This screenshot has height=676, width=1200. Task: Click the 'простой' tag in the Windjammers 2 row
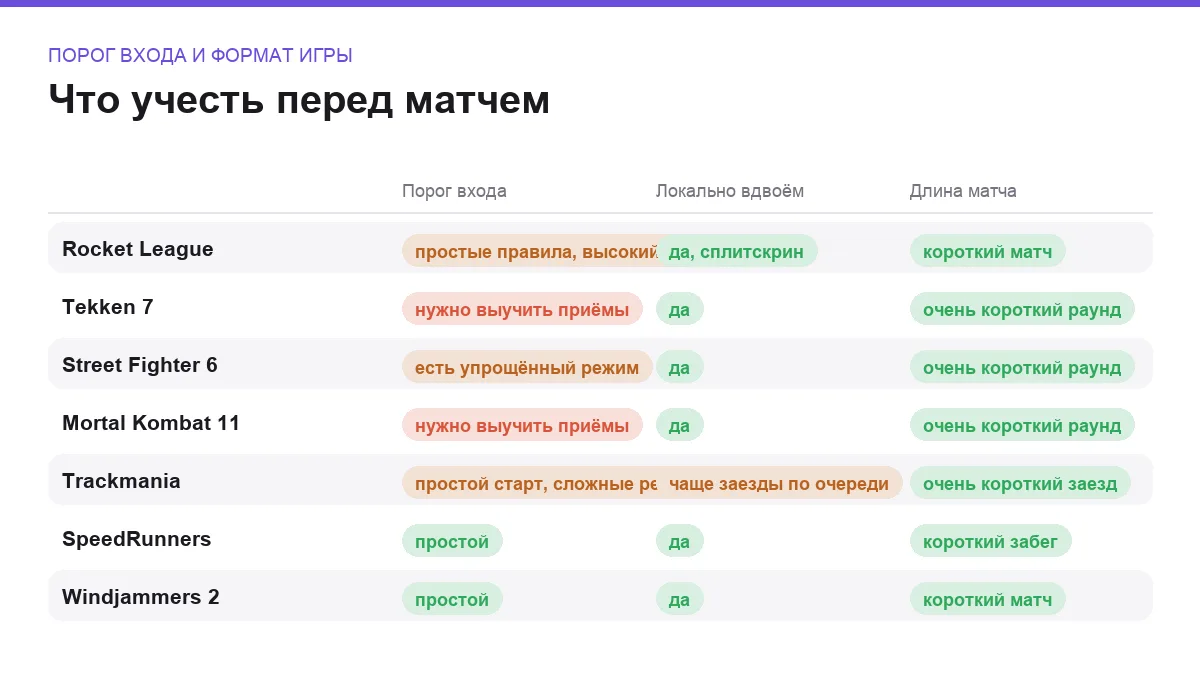[x=452, y=599]
